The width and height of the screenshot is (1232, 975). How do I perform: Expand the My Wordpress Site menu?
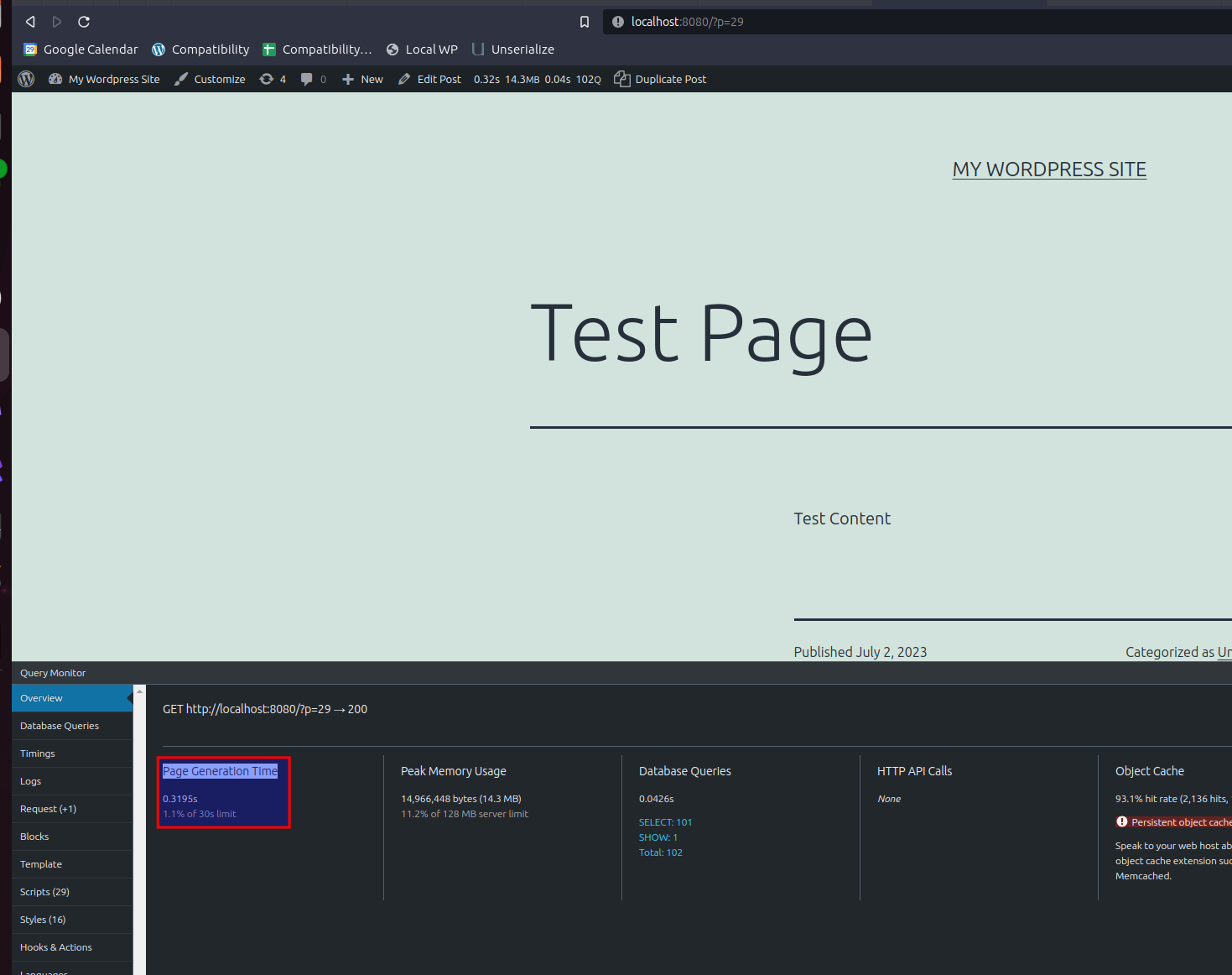[x=104, y=79]
